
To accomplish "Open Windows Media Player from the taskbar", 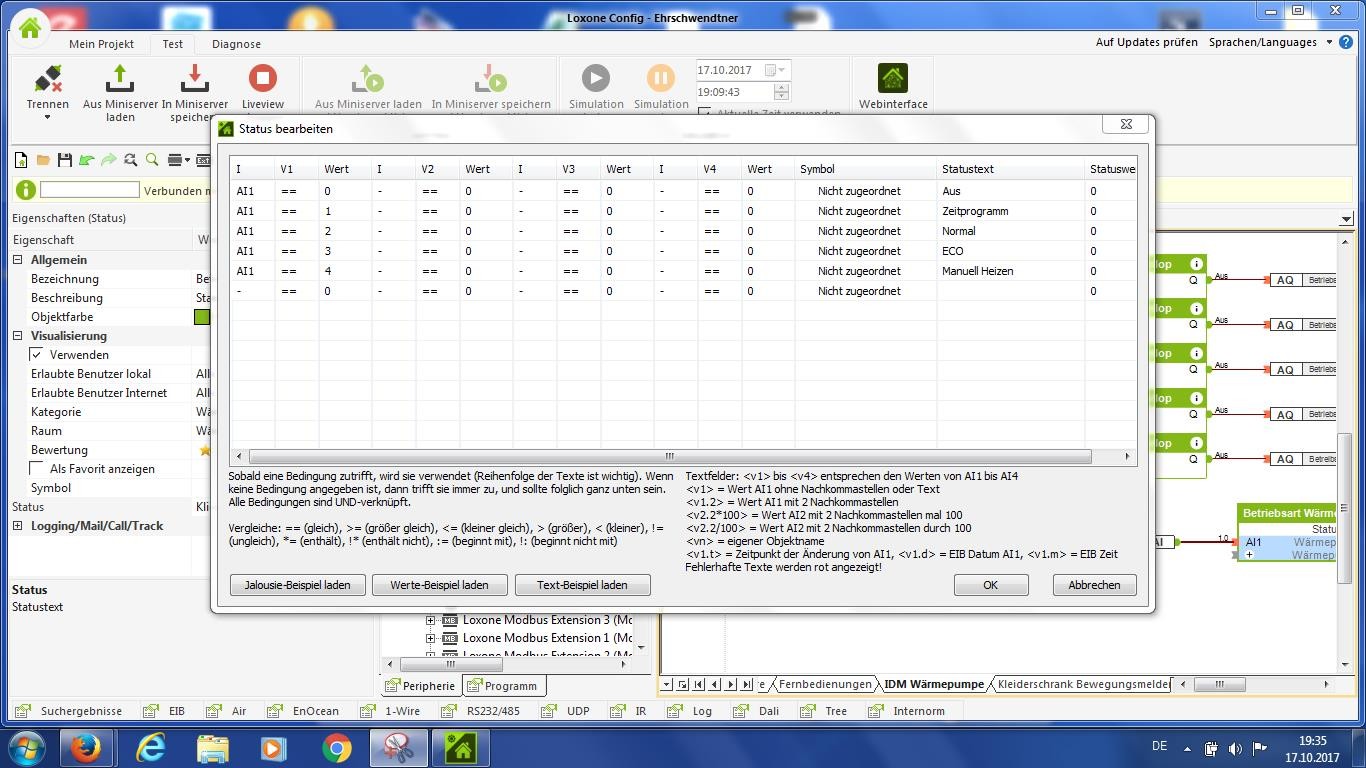I will [x=273, y=747].
